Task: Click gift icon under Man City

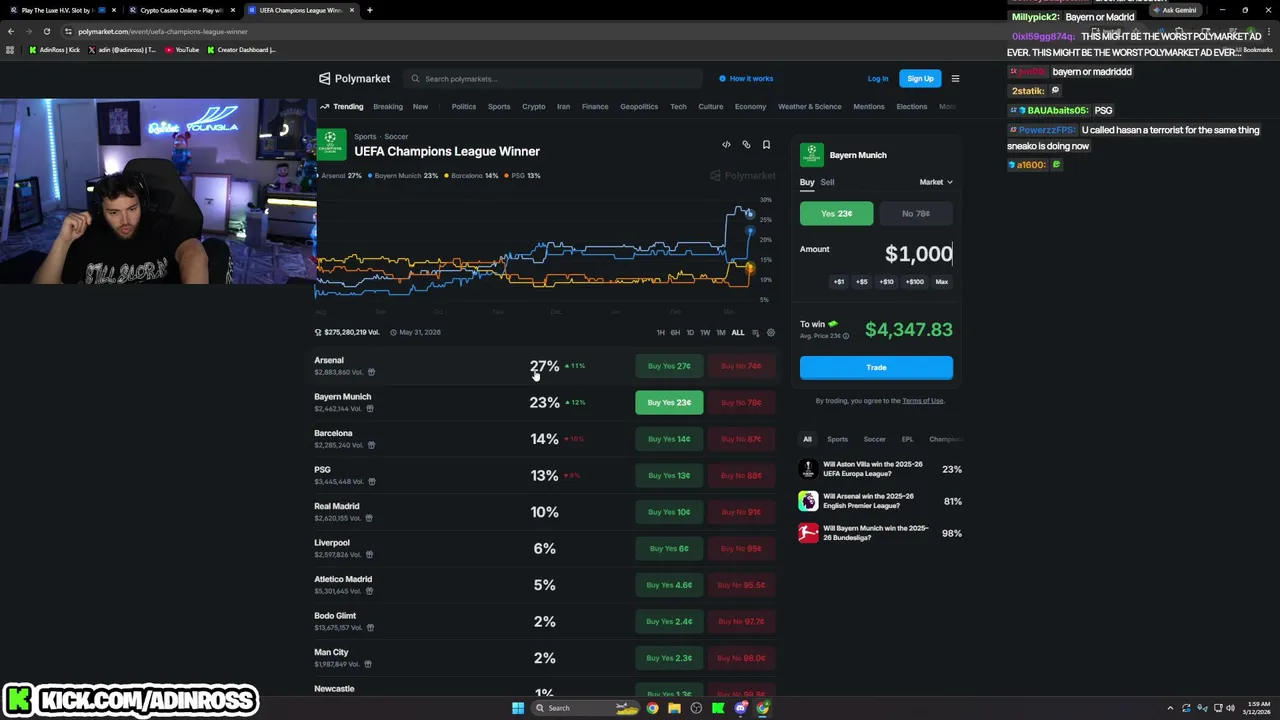Action: [368, 664]
